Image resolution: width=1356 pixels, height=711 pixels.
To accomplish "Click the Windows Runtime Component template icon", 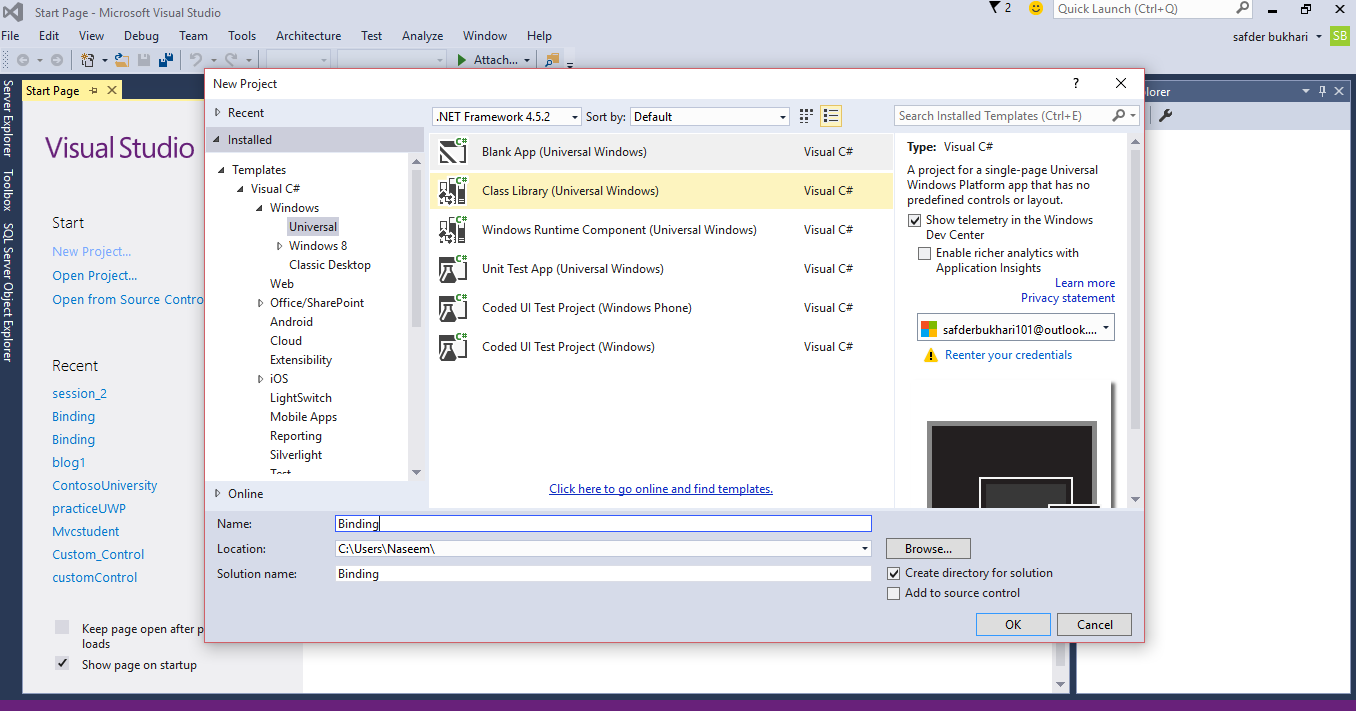I will coord(453,230).
